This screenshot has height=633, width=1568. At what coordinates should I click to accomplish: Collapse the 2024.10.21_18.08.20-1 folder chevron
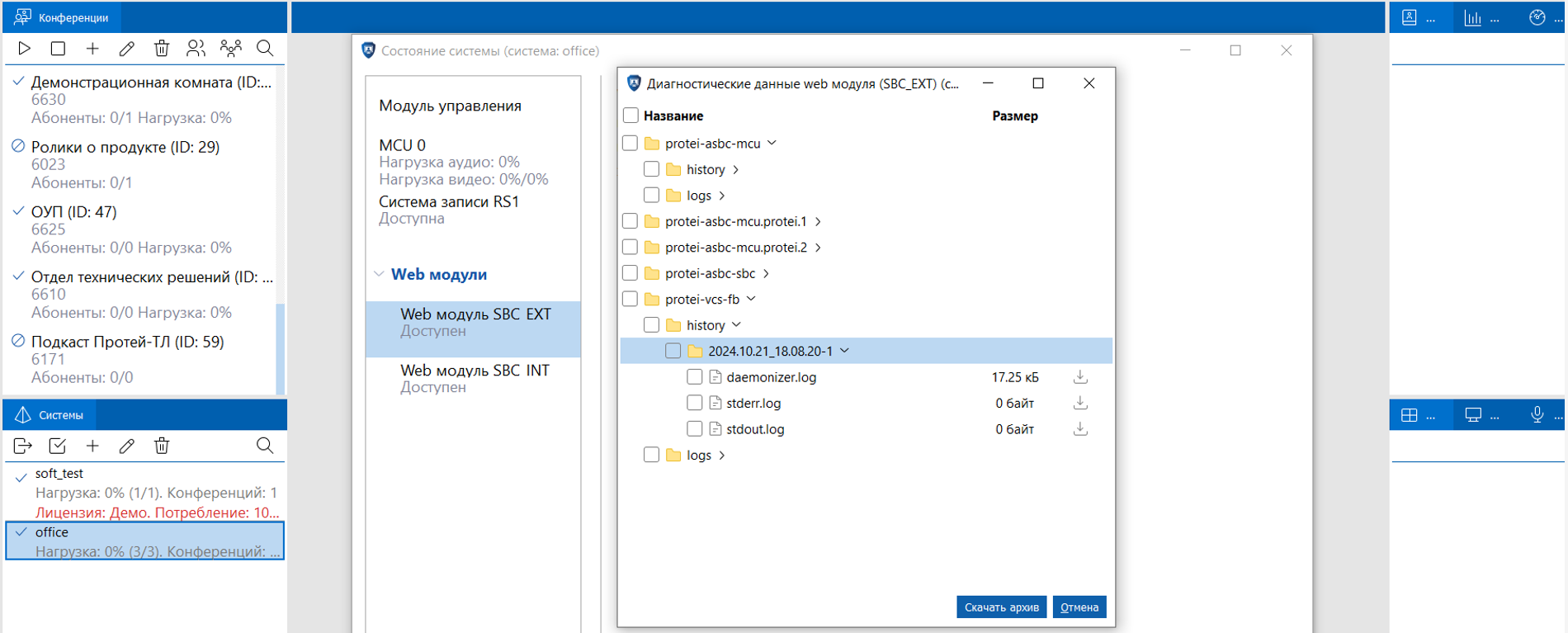click(844, 352)
